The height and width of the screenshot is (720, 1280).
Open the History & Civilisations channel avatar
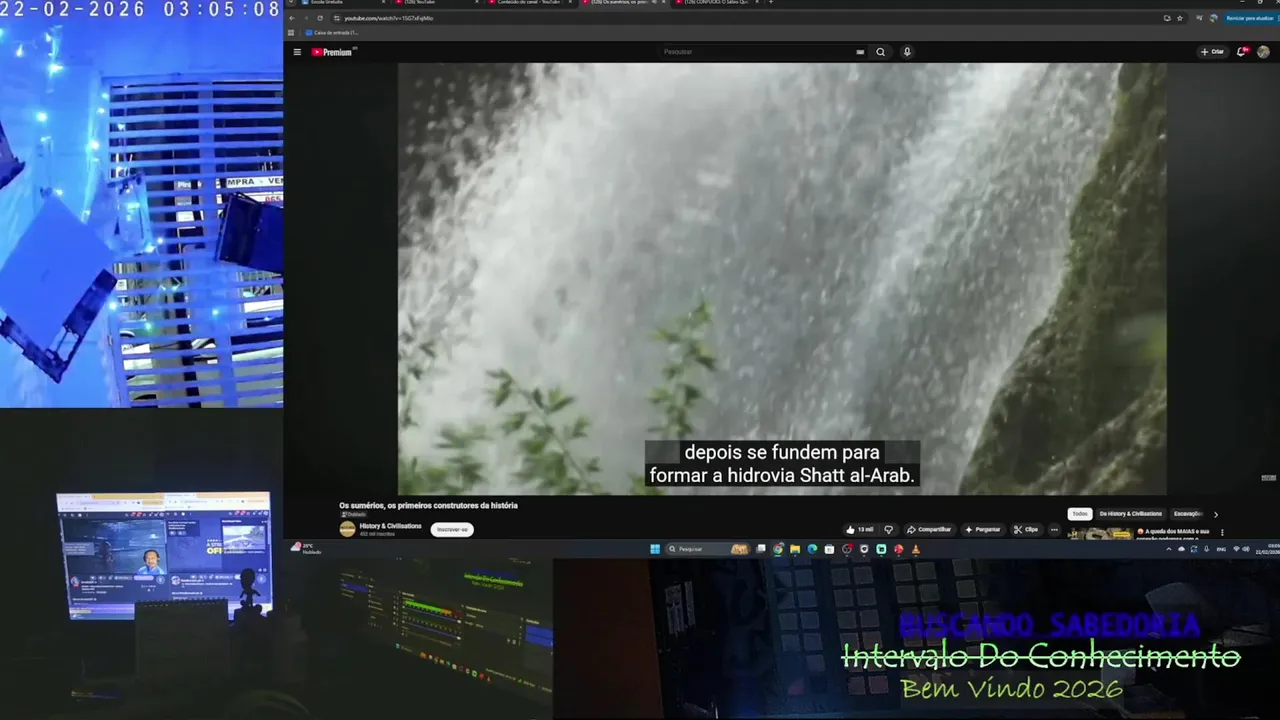click(347, 529)
